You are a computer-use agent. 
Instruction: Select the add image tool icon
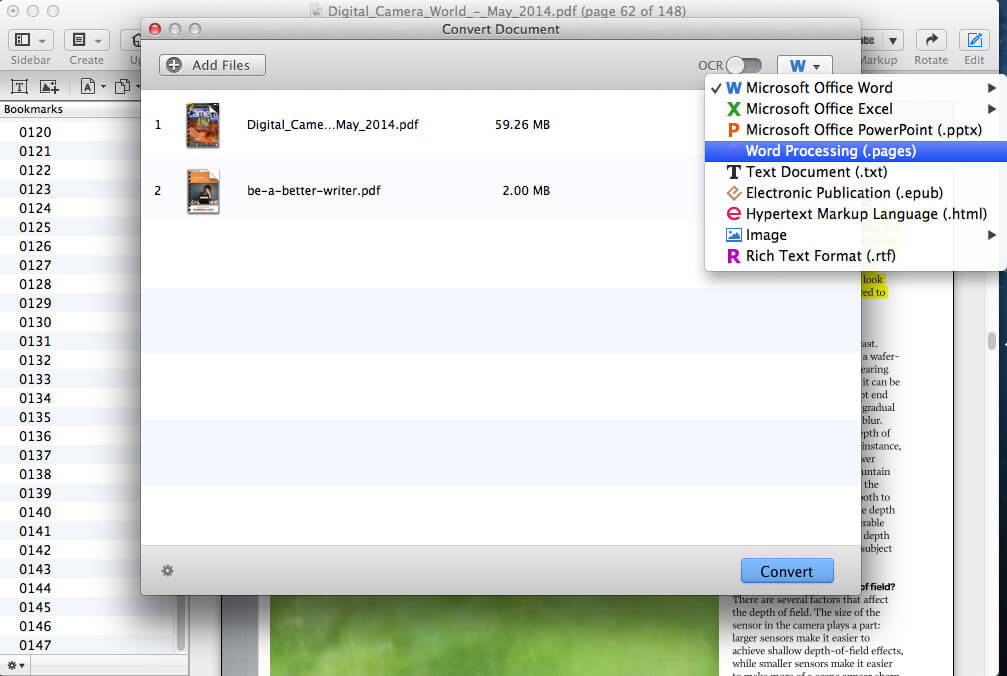coord(49,87)
